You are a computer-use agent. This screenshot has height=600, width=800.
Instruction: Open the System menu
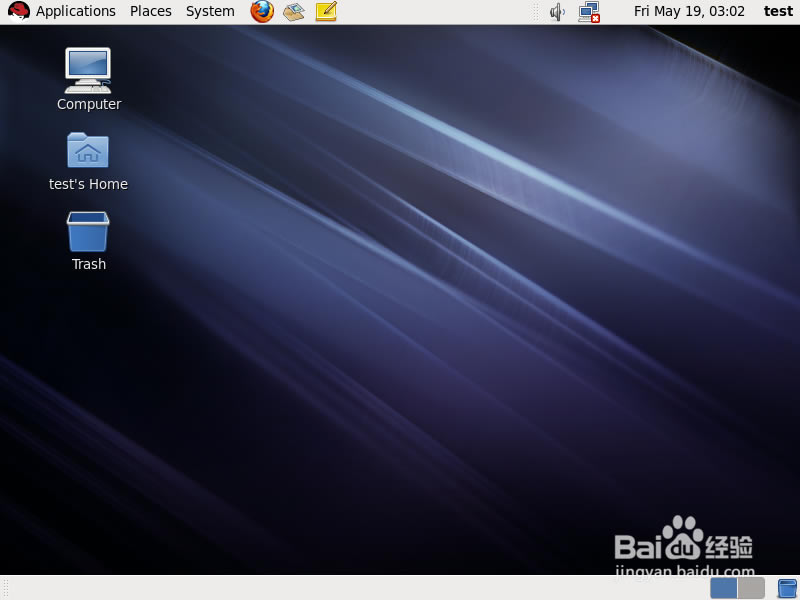(x=210, y=11)
